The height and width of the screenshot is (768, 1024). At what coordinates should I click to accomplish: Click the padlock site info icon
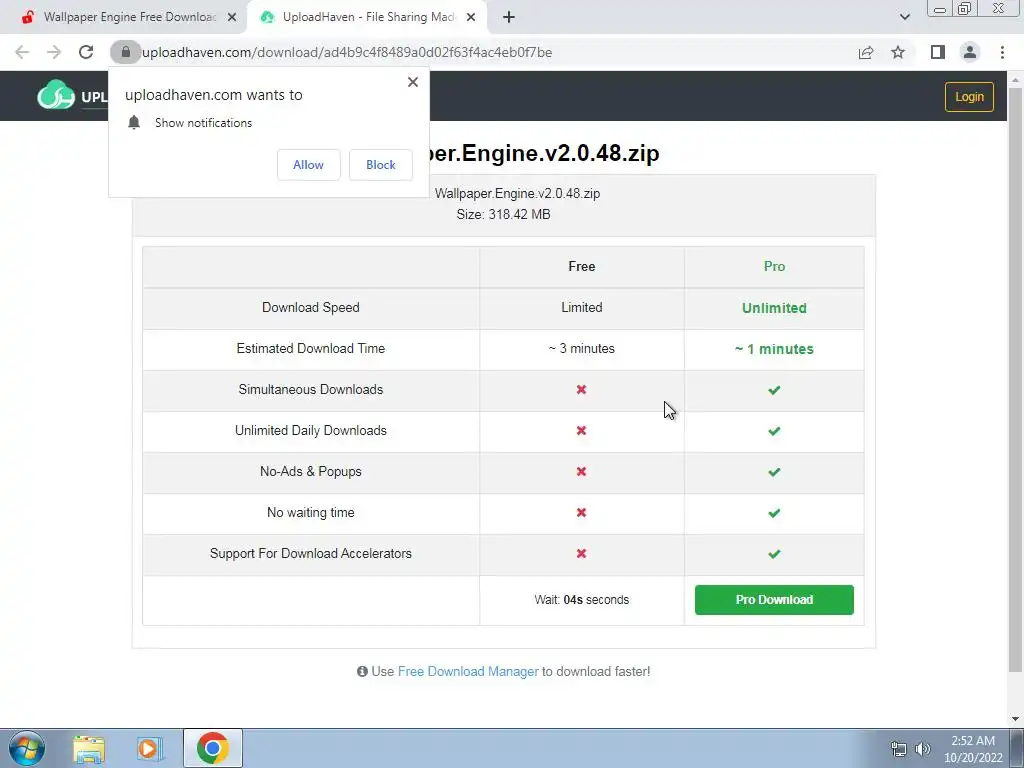click(x=126, y=52)
